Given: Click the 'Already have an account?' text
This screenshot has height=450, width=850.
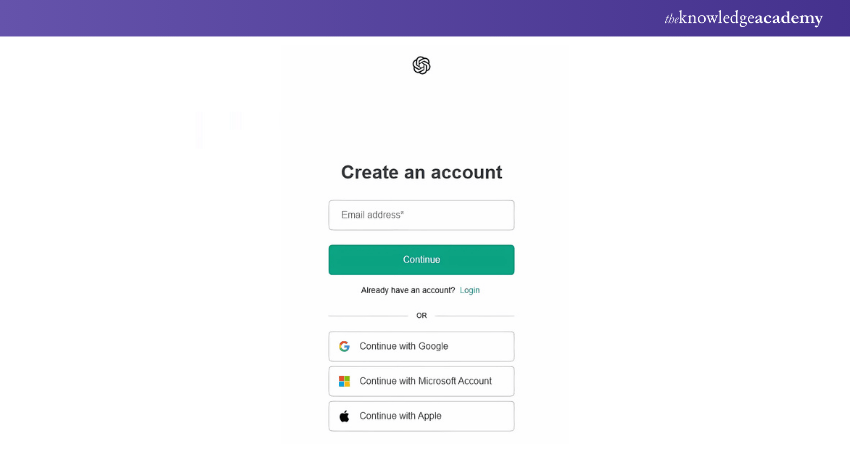Looking at the screenshot, I should [x=408, y=290].
